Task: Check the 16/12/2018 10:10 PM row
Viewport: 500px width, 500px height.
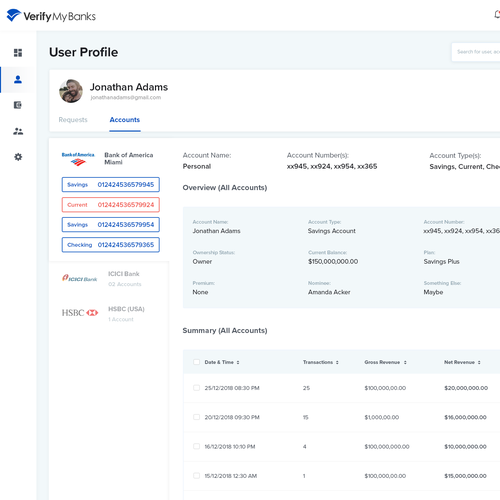Action: coord(196,446)
